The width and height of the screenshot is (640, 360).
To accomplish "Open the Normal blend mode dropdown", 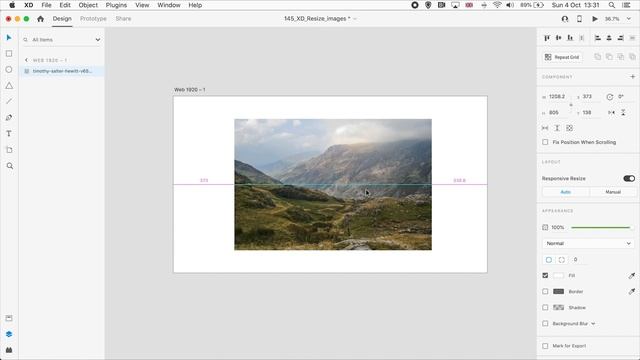I will pyautogui.click(x=588, y=243).
